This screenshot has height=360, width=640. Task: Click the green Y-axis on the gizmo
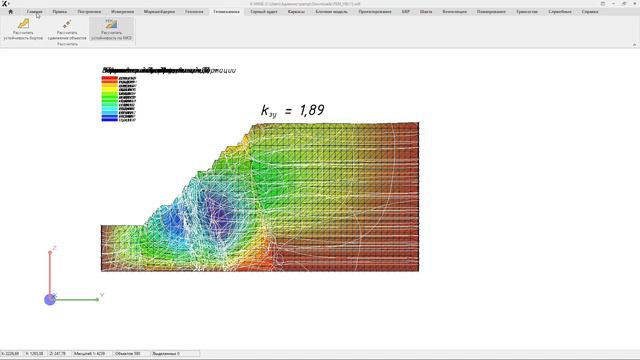pos(77,300)
